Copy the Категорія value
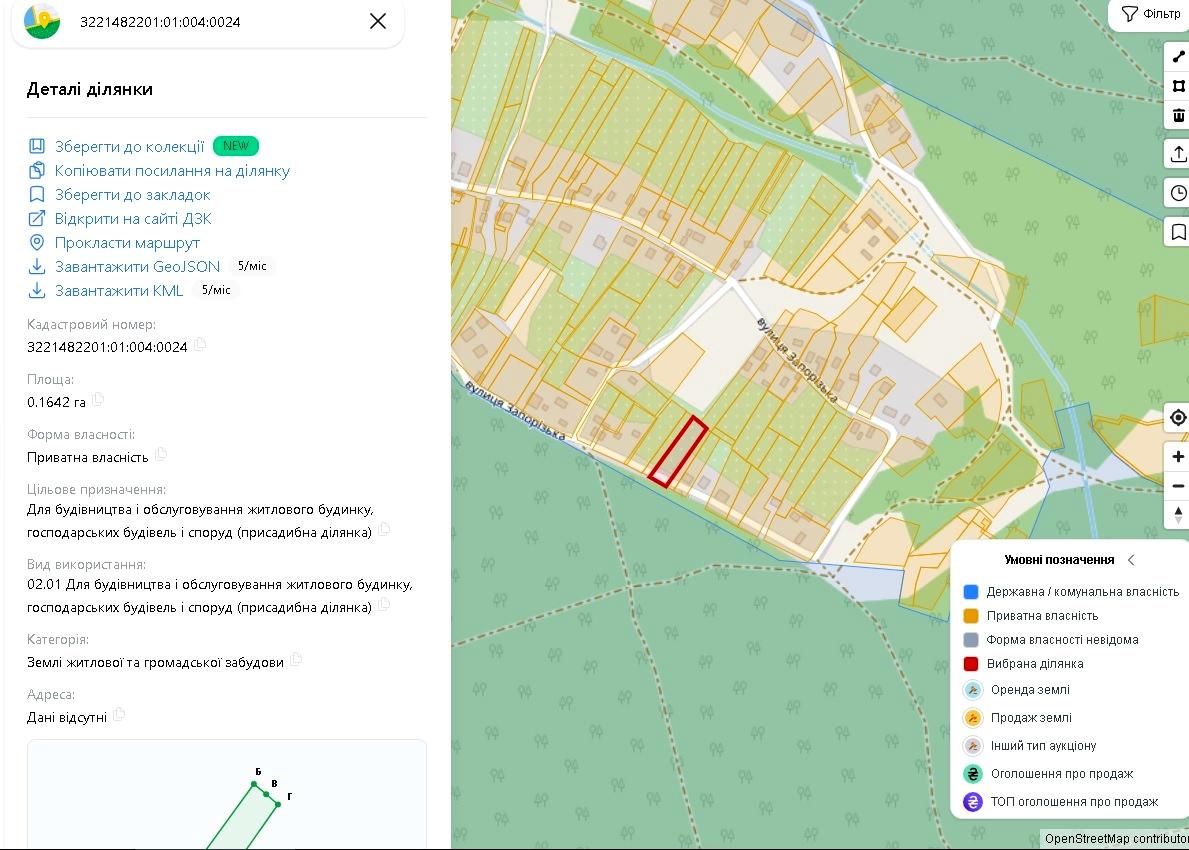1189x850 pixels. click(296, 659)
